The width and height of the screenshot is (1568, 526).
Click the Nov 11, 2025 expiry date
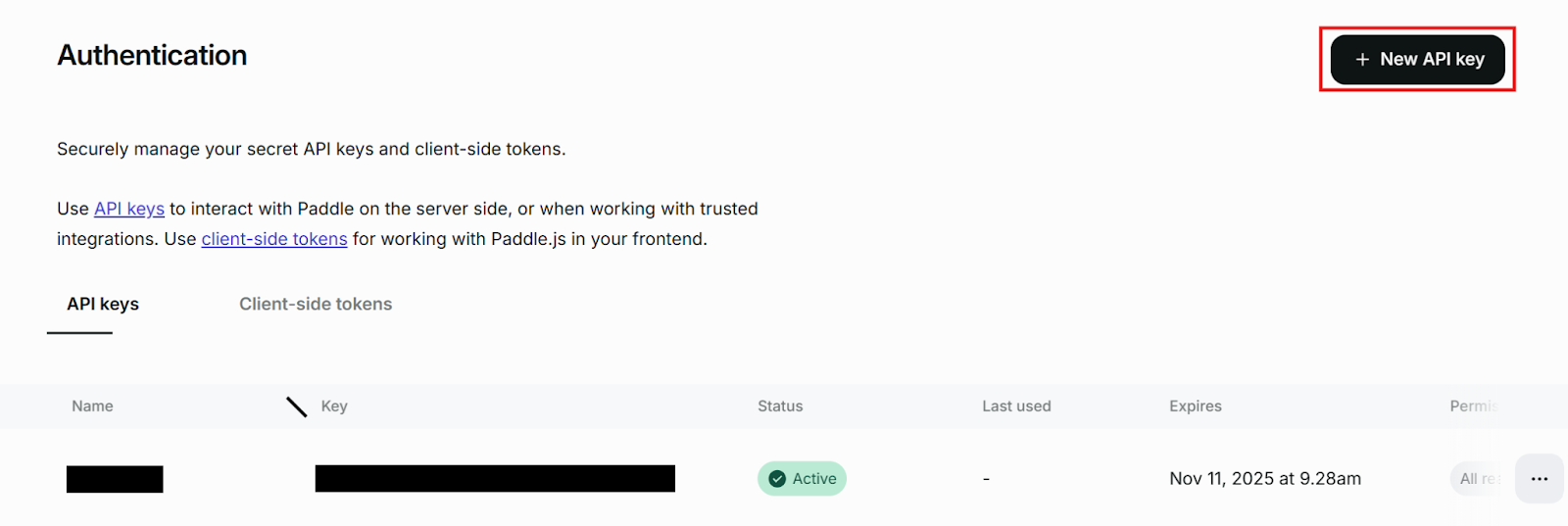pos(1264,479)
